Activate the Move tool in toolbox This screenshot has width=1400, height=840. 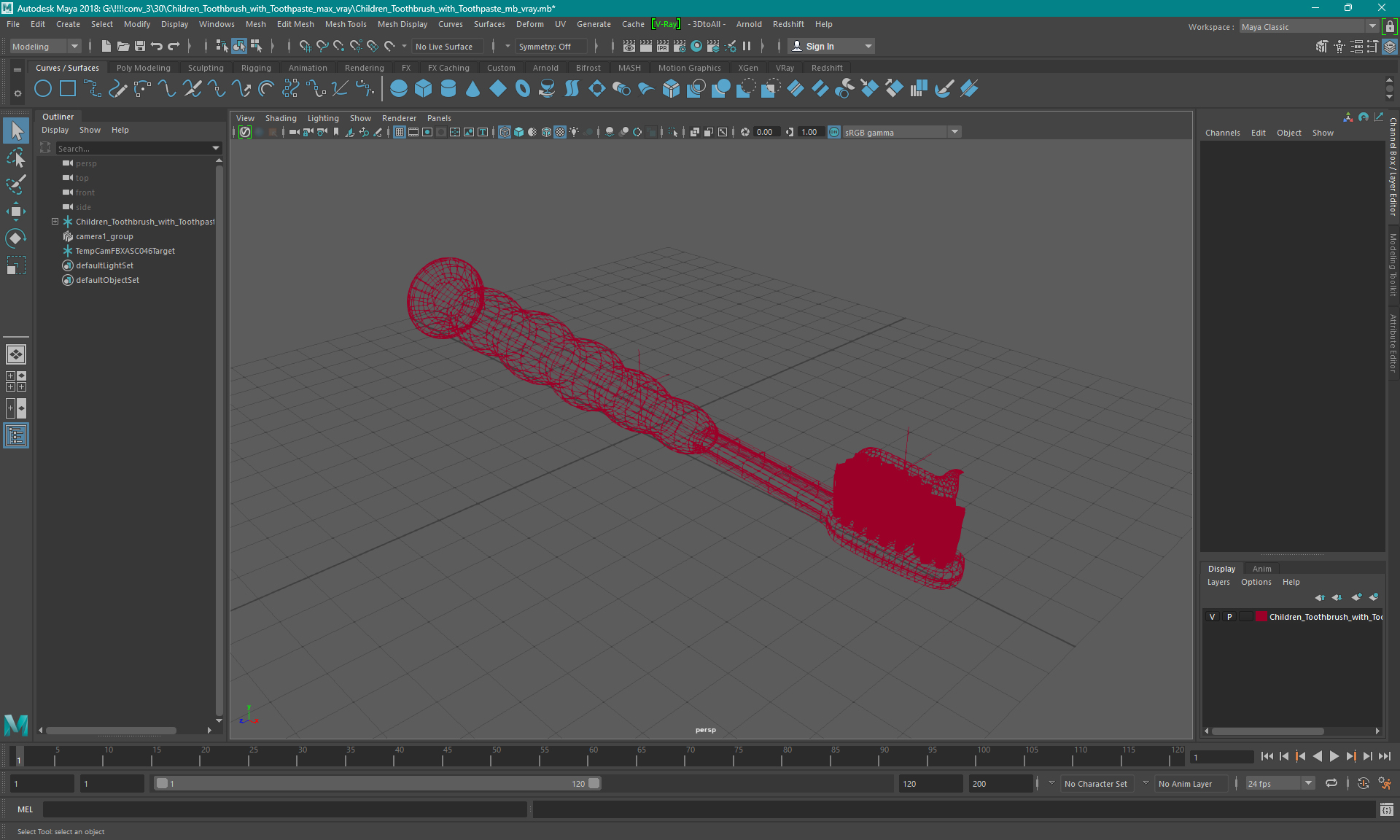16,211
